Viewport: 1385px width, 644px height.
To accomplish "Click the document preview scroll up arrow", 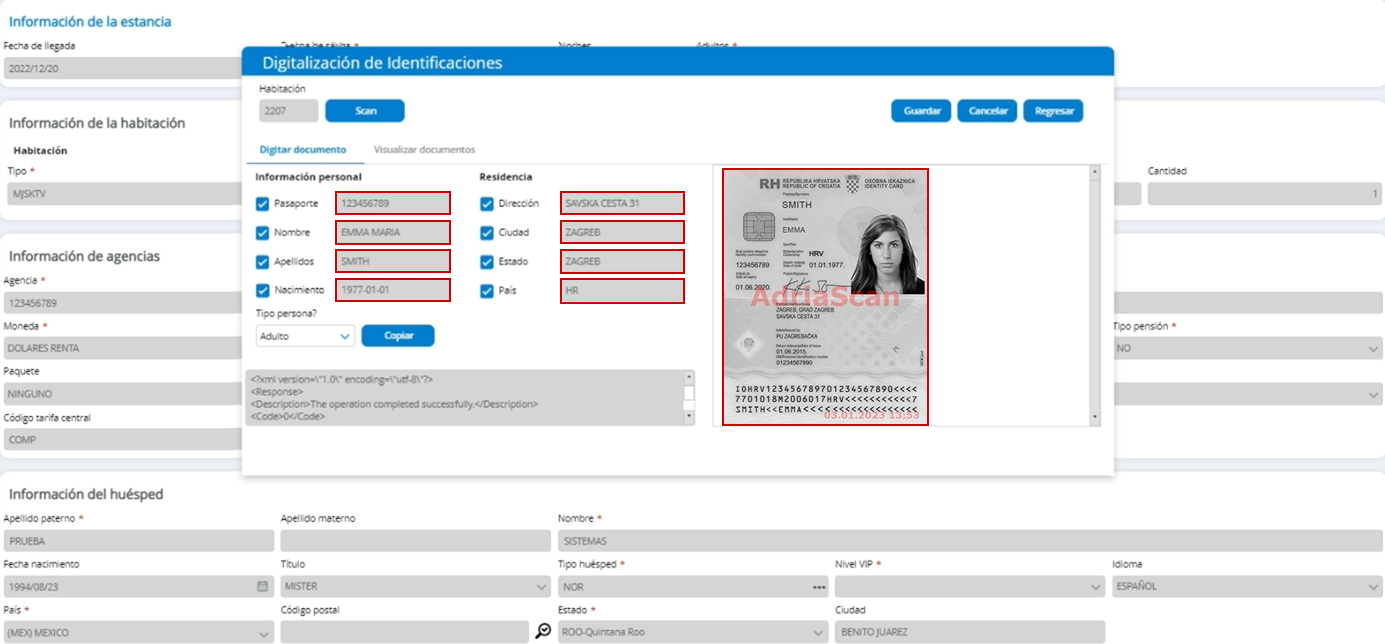I will pos(1093,172).
